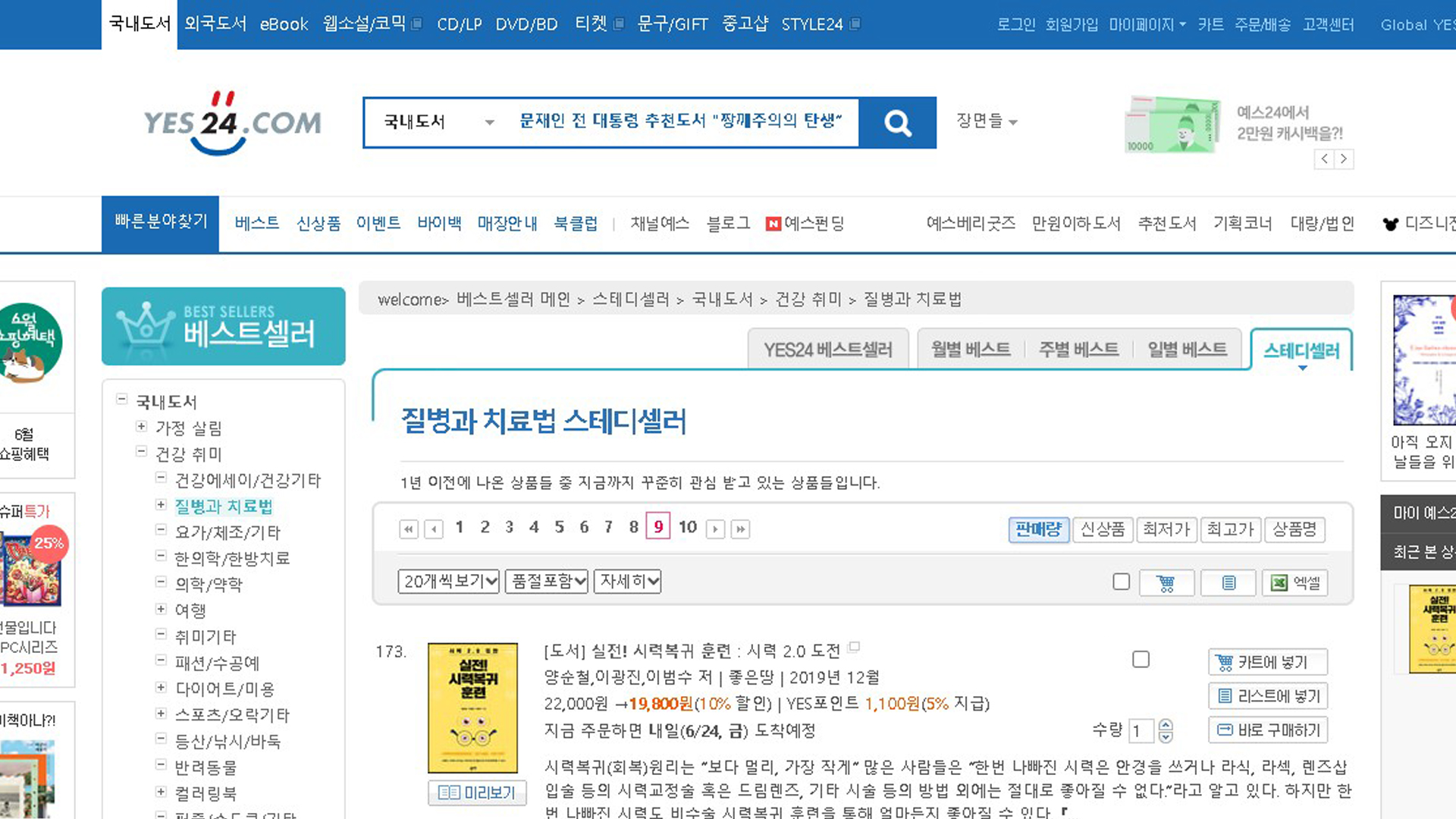Switch to the 일별 베스트 tab
Viewport: 1456px width, 819px height.
tap(1187, 350)
